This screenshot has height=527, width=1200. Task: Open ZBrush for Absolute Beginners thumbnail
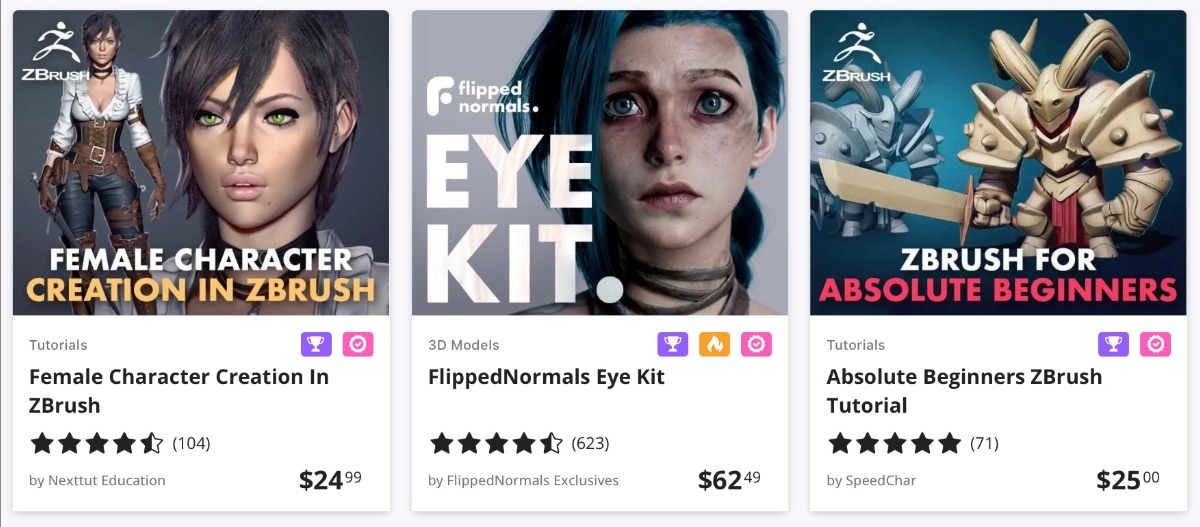coord(998,163)
